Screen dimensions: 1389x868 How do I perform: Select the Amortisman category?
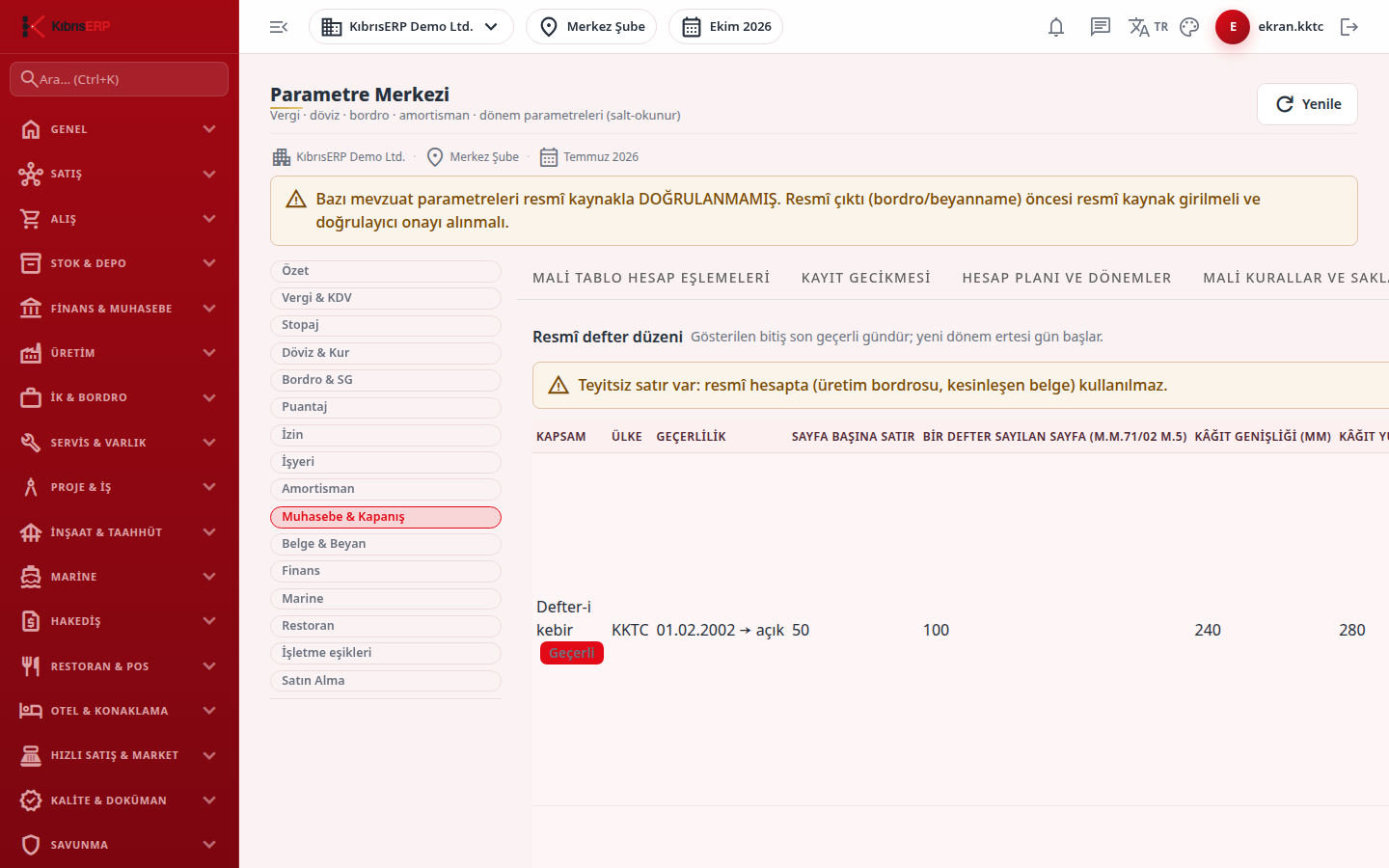(x=386, y=489)
